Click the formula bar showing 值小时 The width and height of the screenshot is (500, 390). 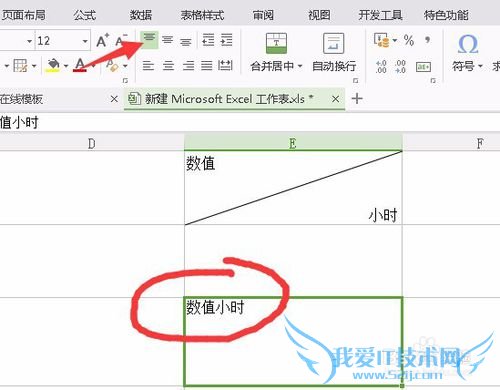coord(250,122)
